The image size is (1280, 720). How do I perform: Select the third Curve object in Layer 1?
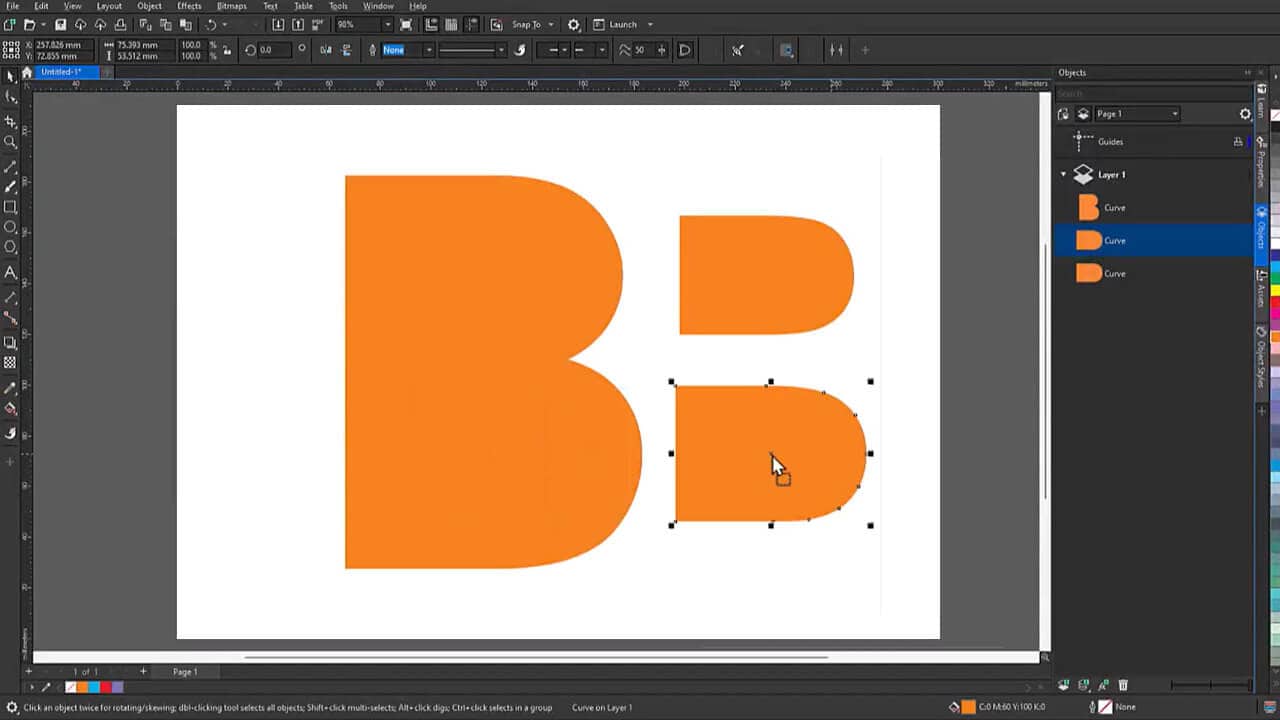point(1152,274)
